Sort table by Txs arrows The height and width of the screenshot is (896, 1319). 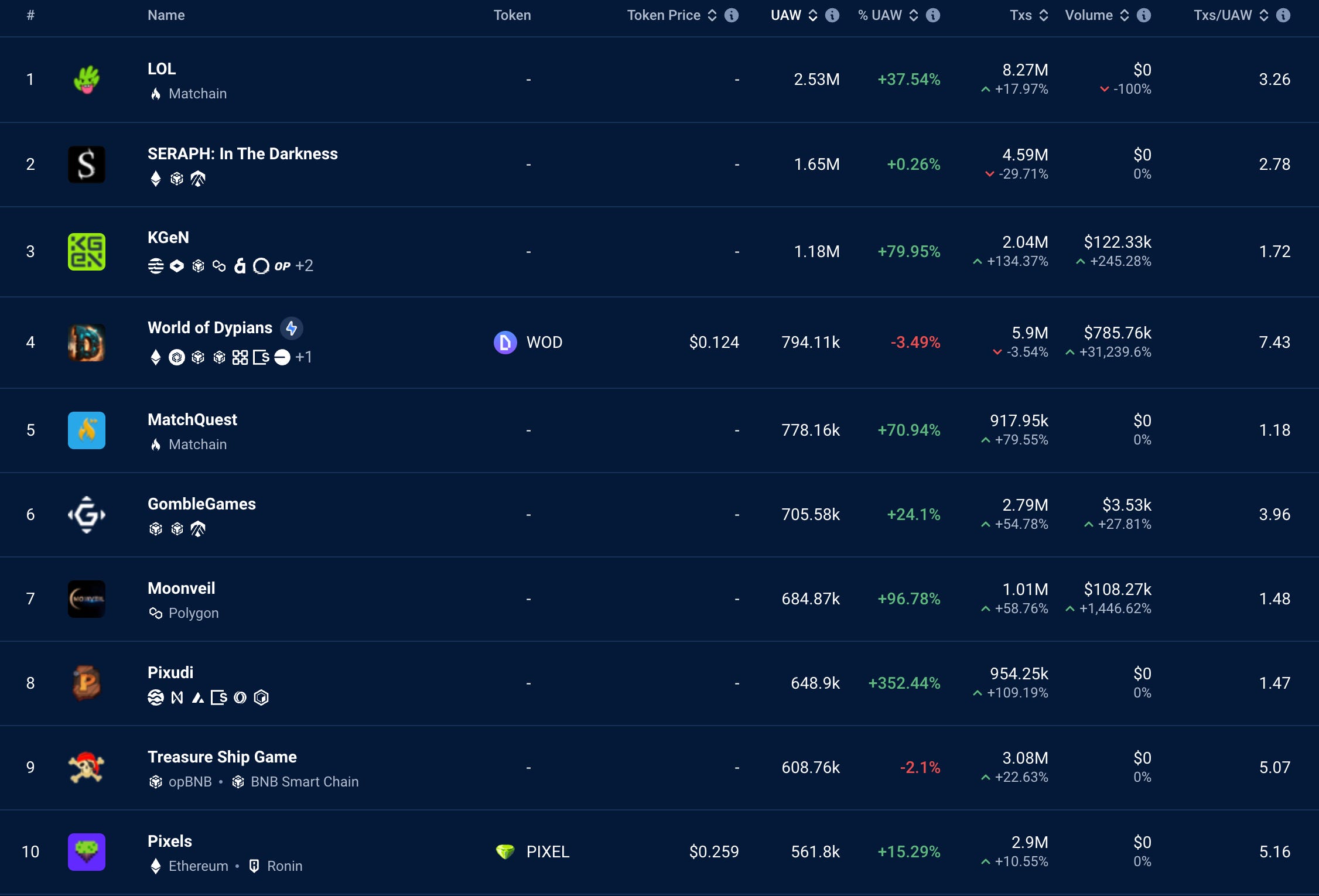point(1043,15)
